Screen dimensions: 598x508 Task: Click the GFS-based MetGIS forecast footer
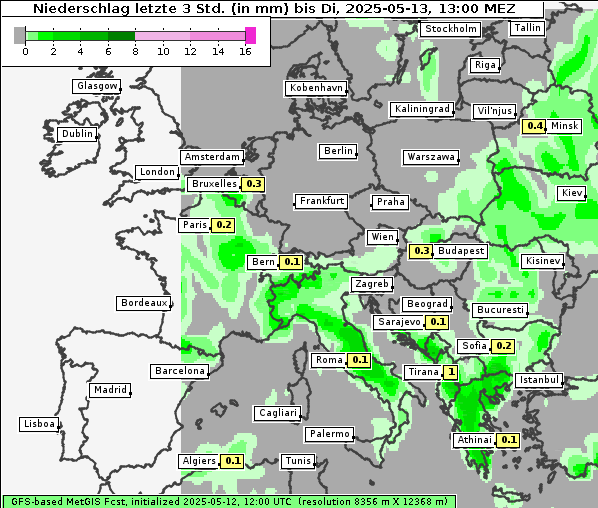(x=230, y=502)
